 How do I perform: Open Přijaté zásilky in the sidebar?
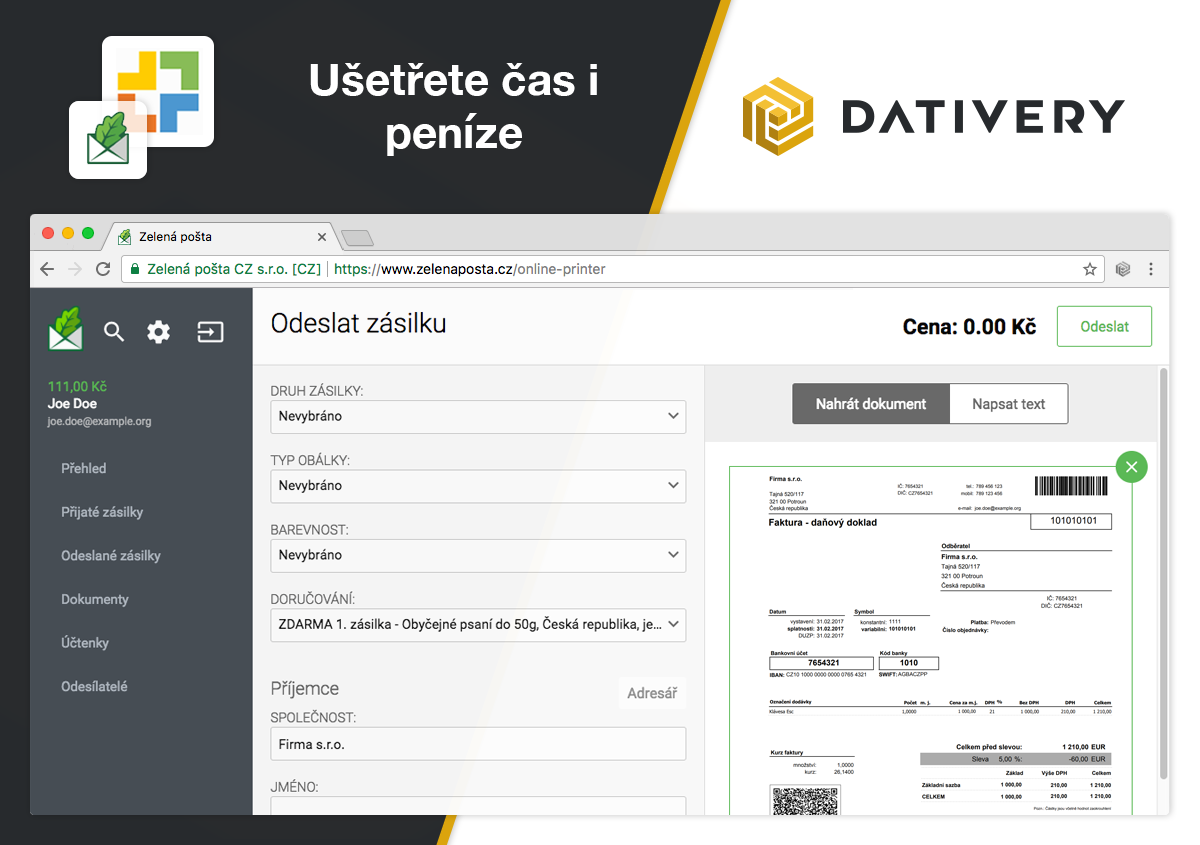coord(102,512)
